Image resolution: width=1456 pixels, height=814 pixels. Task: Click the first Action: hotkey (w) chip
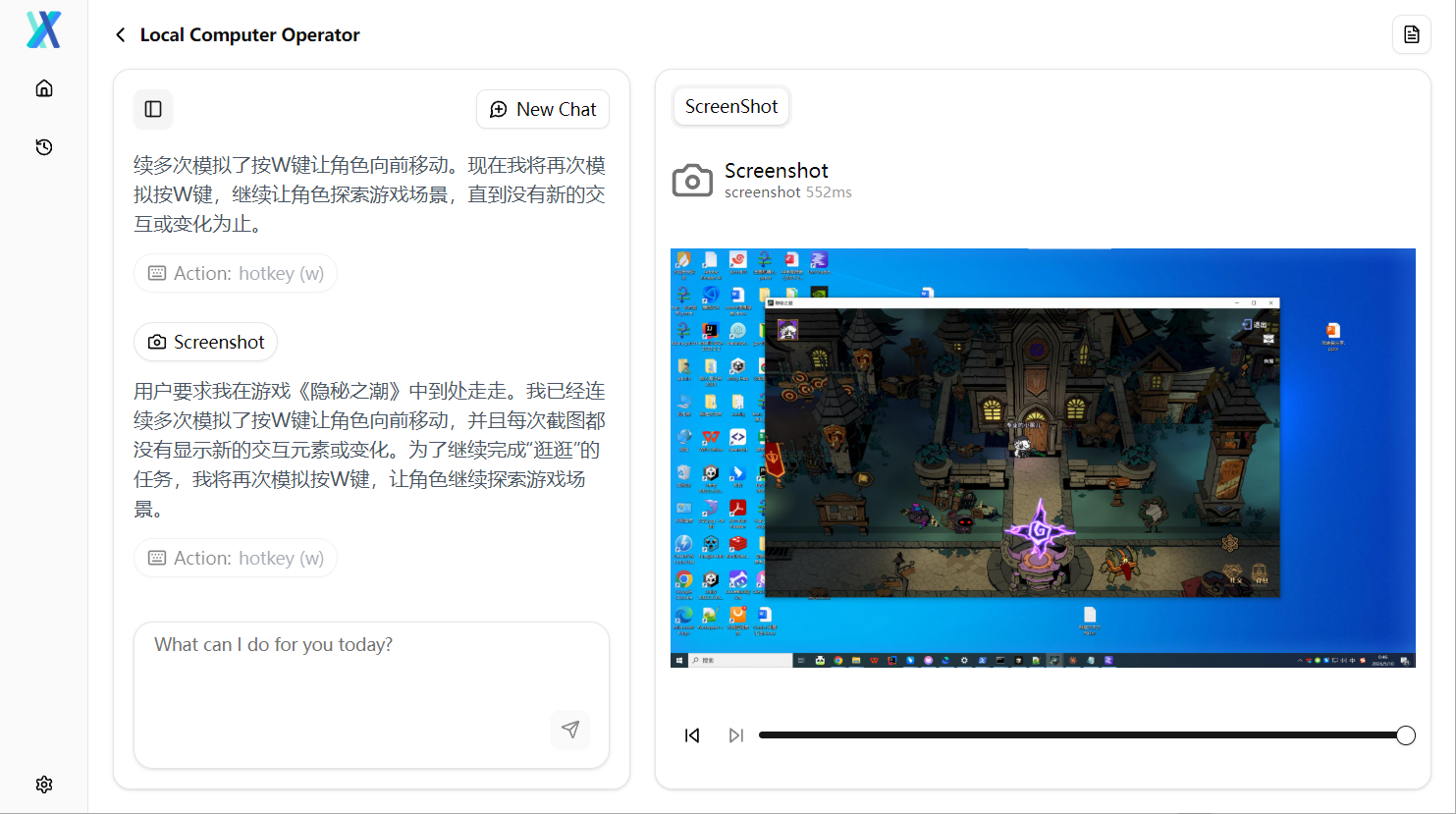tap(236, 273)
